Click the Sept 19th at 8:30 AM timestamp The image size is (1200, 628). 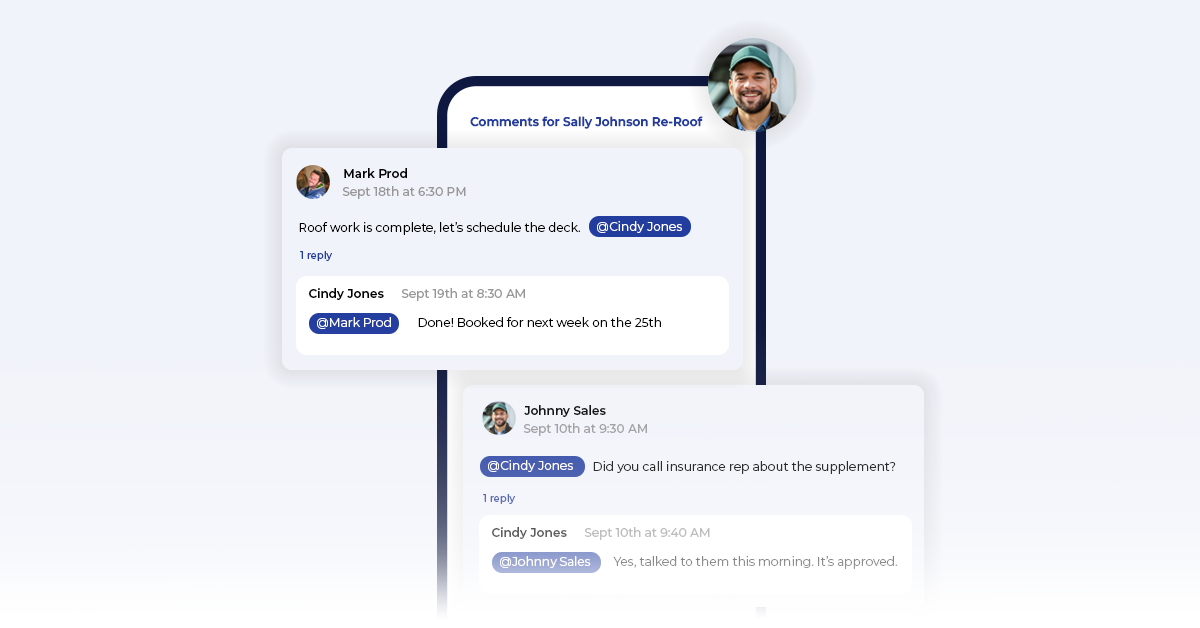click(x=463, y=294)
